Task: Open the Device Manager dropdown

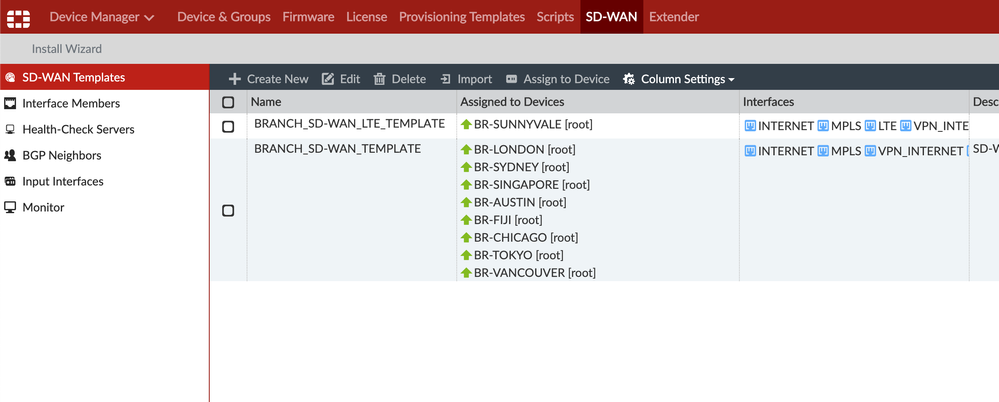Action: pyautogui.click(x=101, y=17)
